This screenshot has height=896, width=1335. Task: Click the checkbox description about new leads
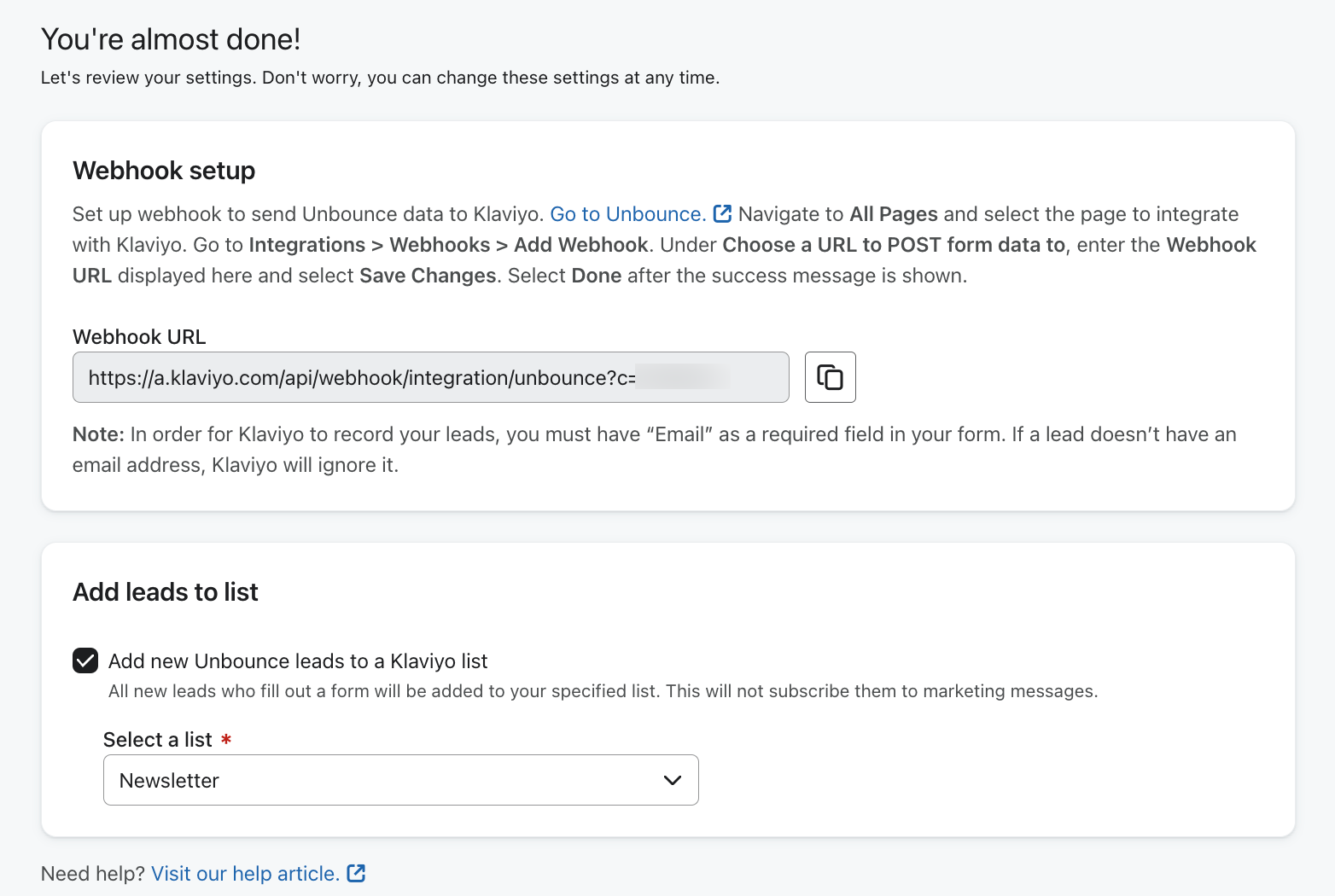tap(603, 691)
